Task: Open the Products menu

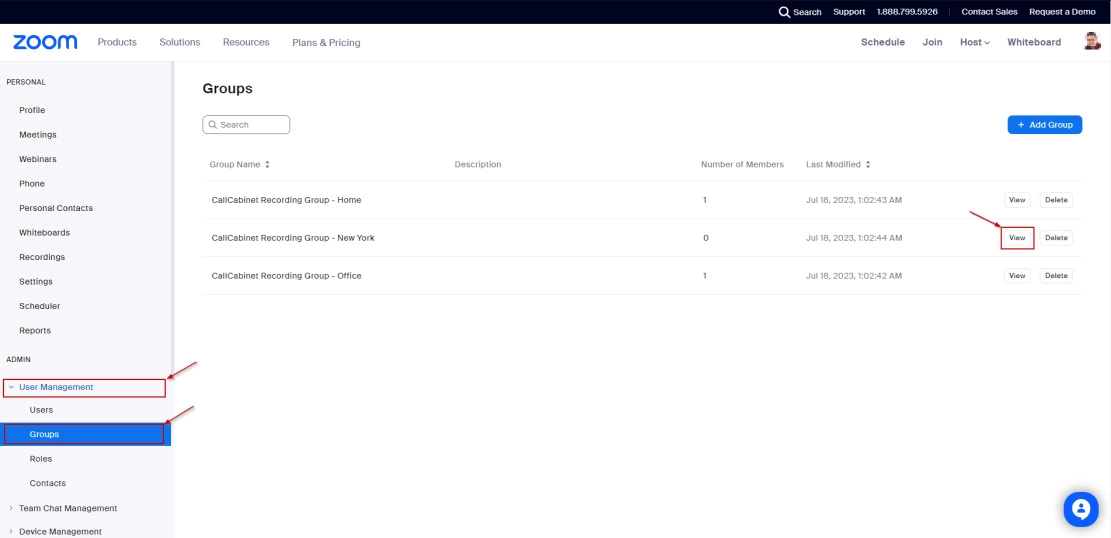Action: (117, 43)
